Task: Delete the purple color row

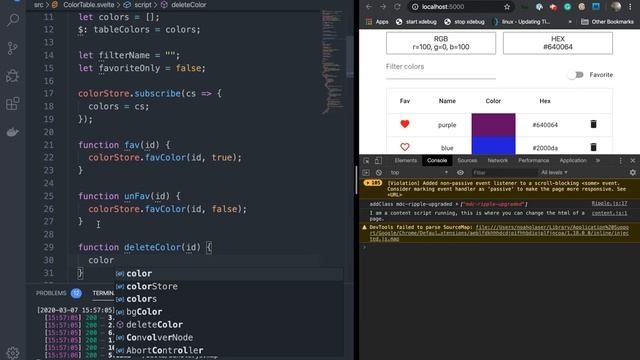Action: tap(593, 124)
